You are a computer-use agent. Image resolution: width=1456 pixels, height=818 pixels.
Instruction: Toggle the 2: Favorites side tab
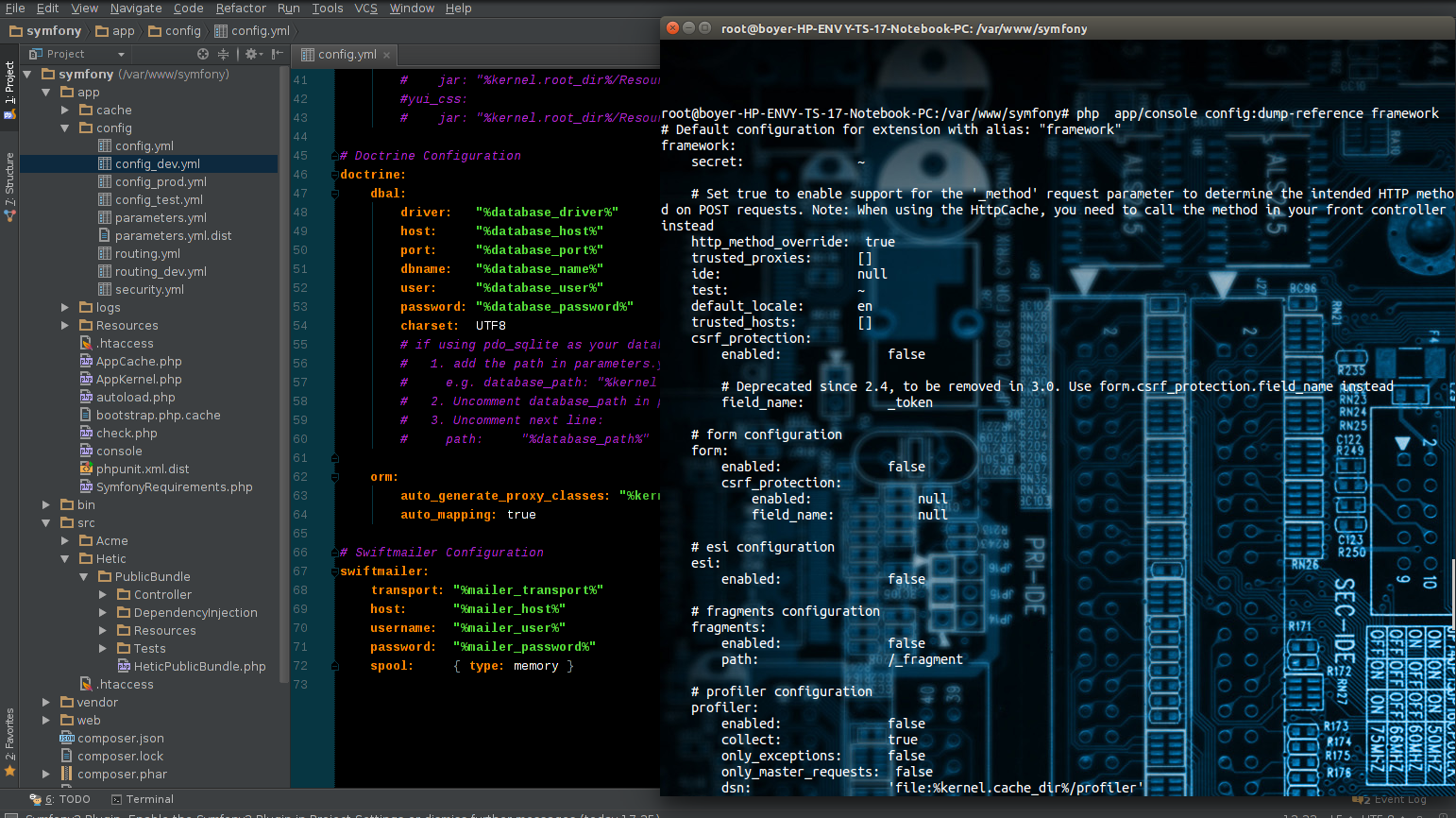[x=9, y=743]
